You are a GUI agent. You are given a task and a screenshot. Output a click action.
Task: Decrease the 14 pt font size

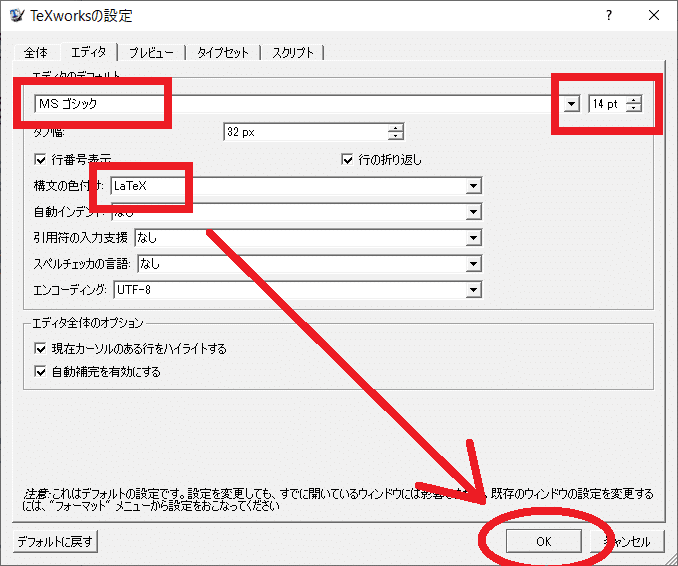tap(634, 108)
